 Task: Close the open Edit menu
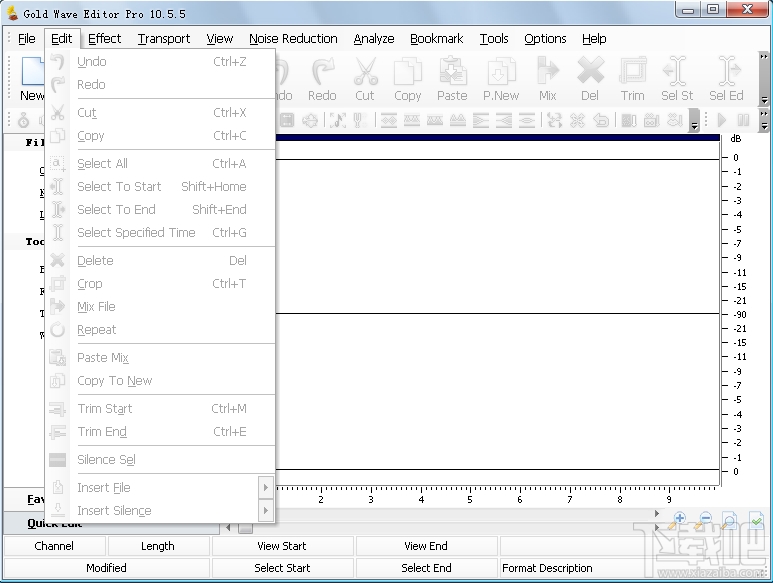(62, 38)
